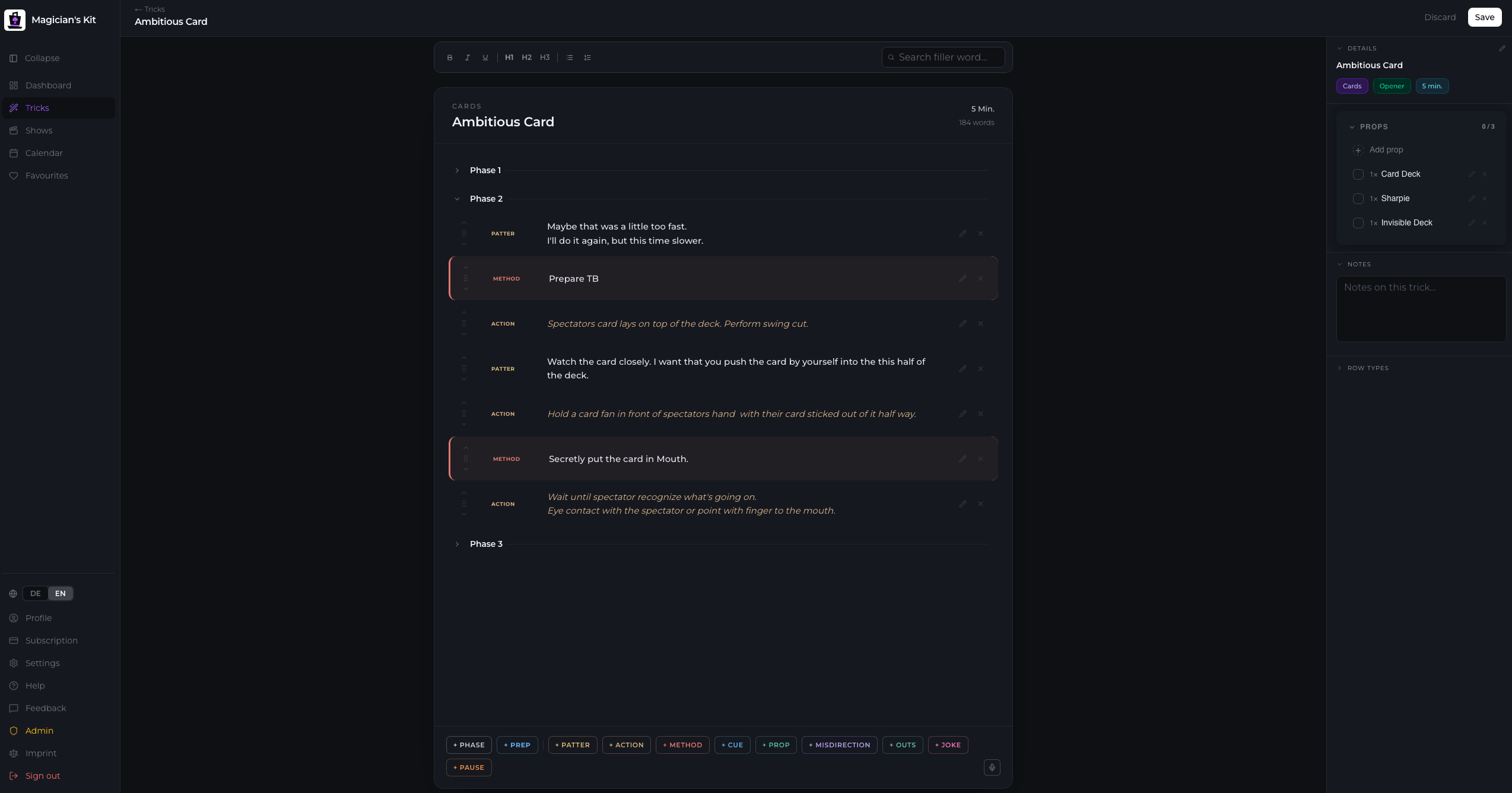Discard changes
The width and height of the screenshot is (1512, 793).
[x=1440, y=17]
